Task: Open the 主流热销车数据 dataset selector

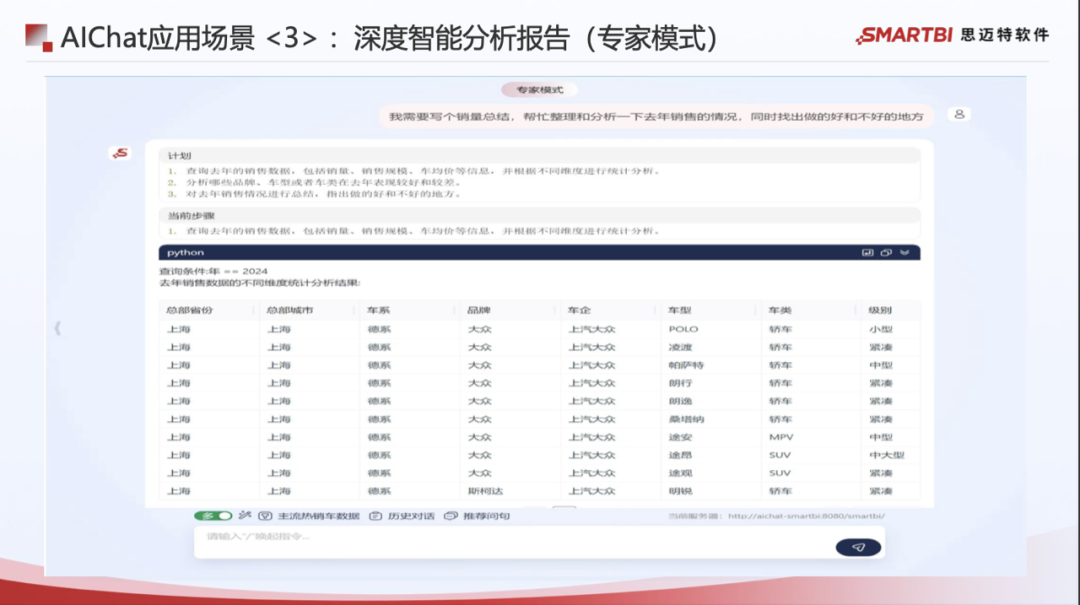Action: click(309, 516)
